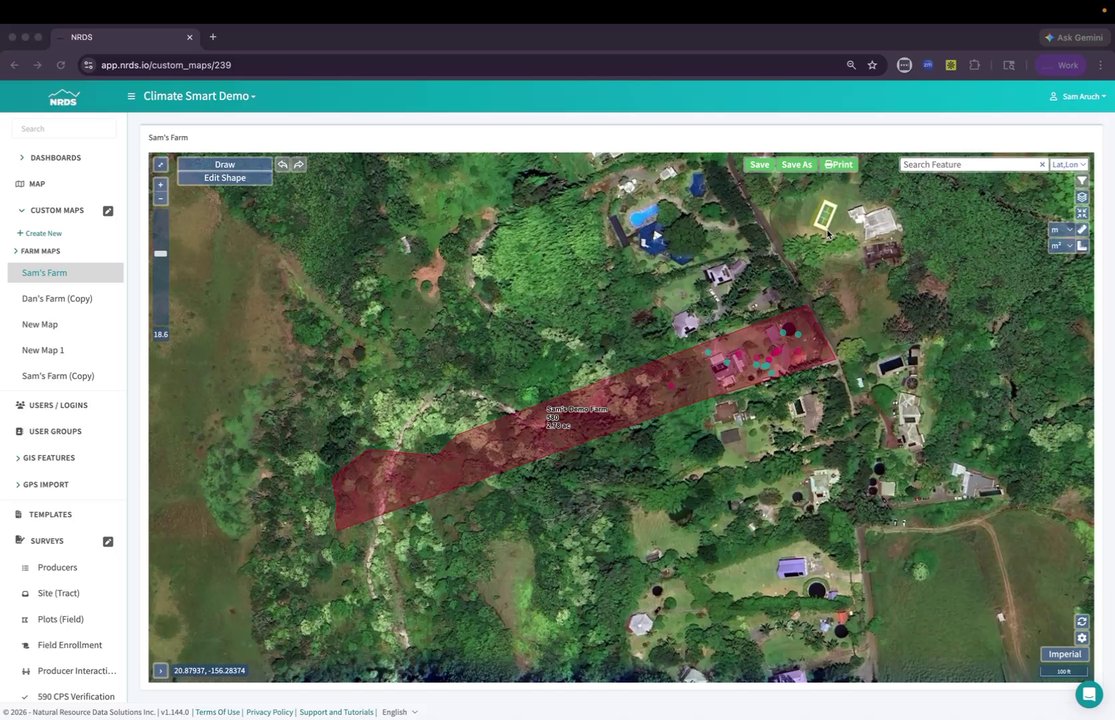Viewport: 1115px width, 720px height.
Task: Select the New Map entry
Action: tap(40, 324)
